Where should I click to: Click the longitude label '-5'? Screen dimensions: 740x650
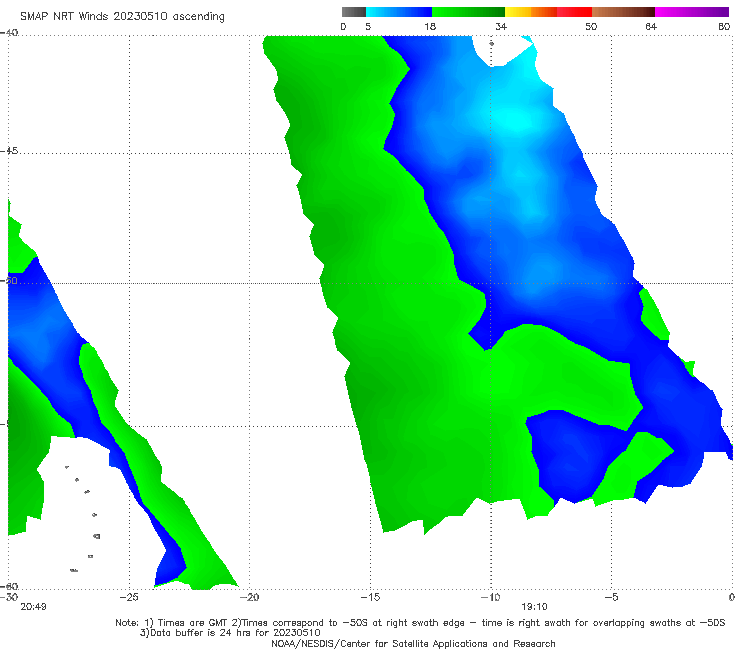click(x=611, y=597)
